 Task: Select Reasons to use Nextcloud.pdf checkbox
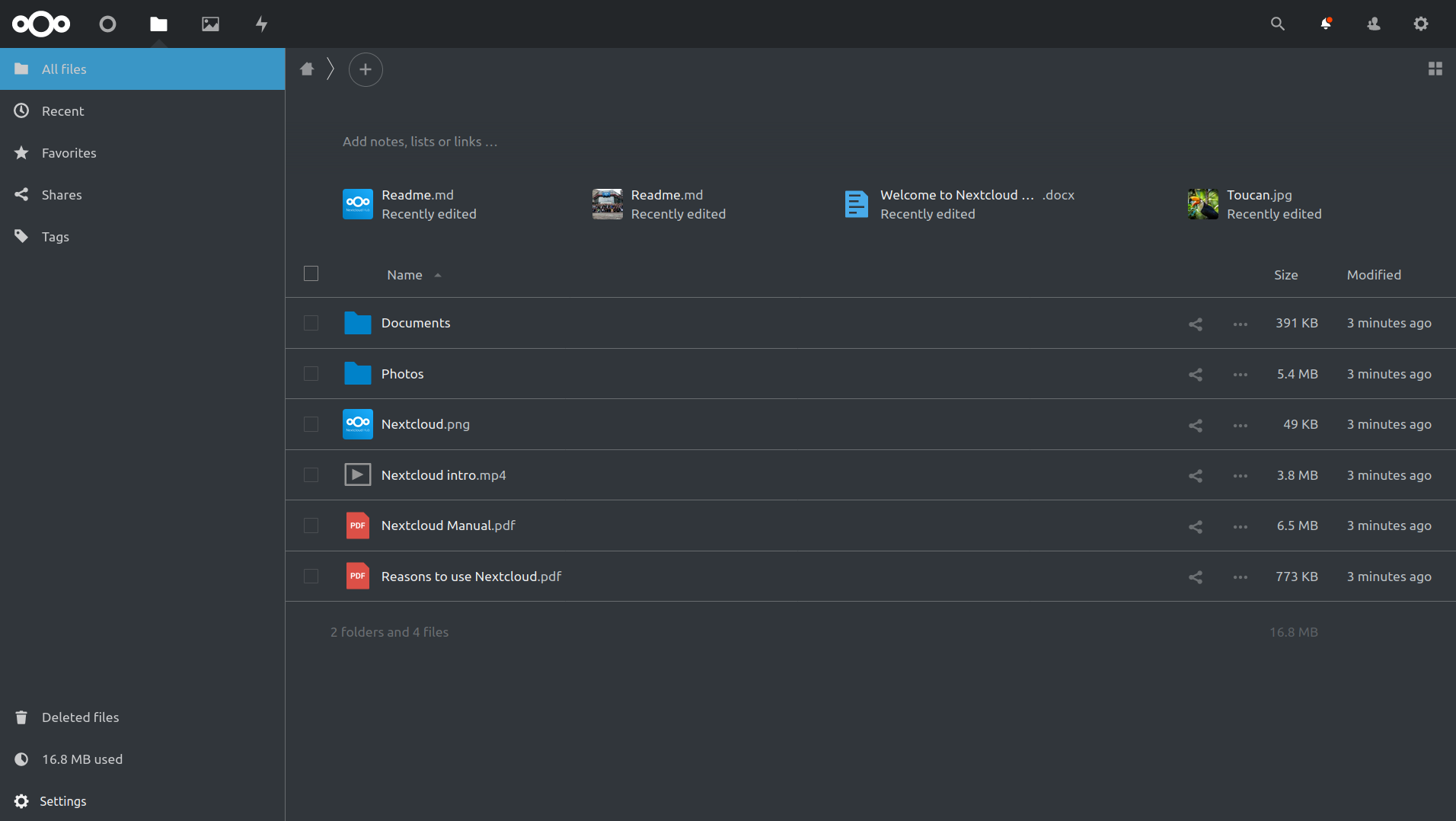point(311,576)
